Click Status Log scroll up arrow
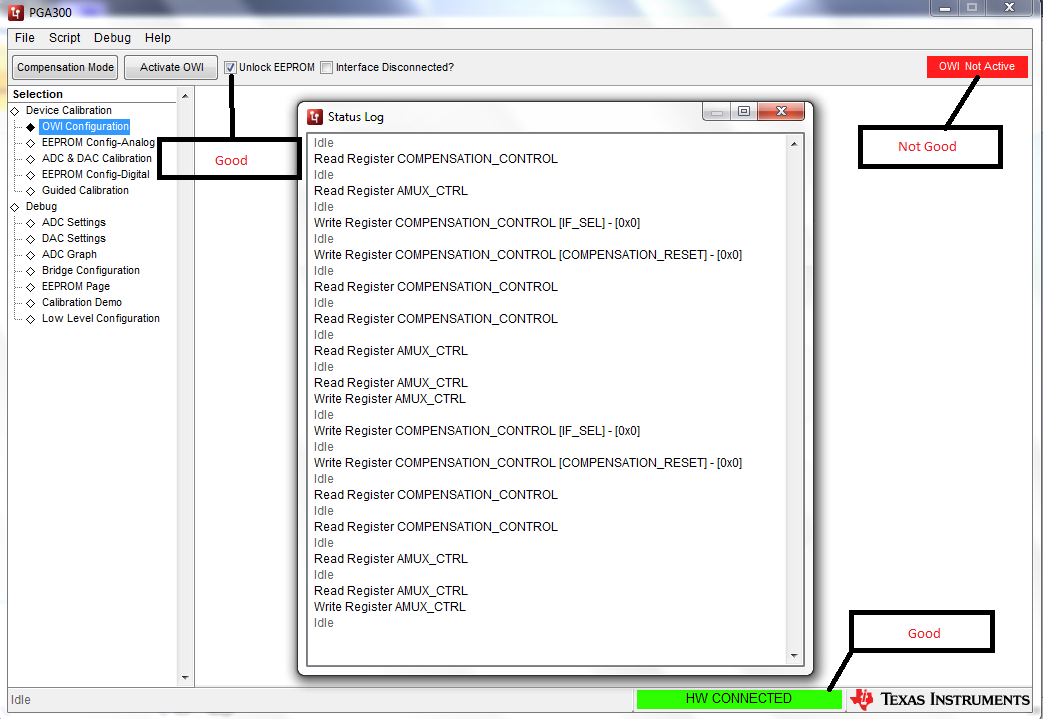Viewport: 1043px width, 719px height. tap(794, 144)
